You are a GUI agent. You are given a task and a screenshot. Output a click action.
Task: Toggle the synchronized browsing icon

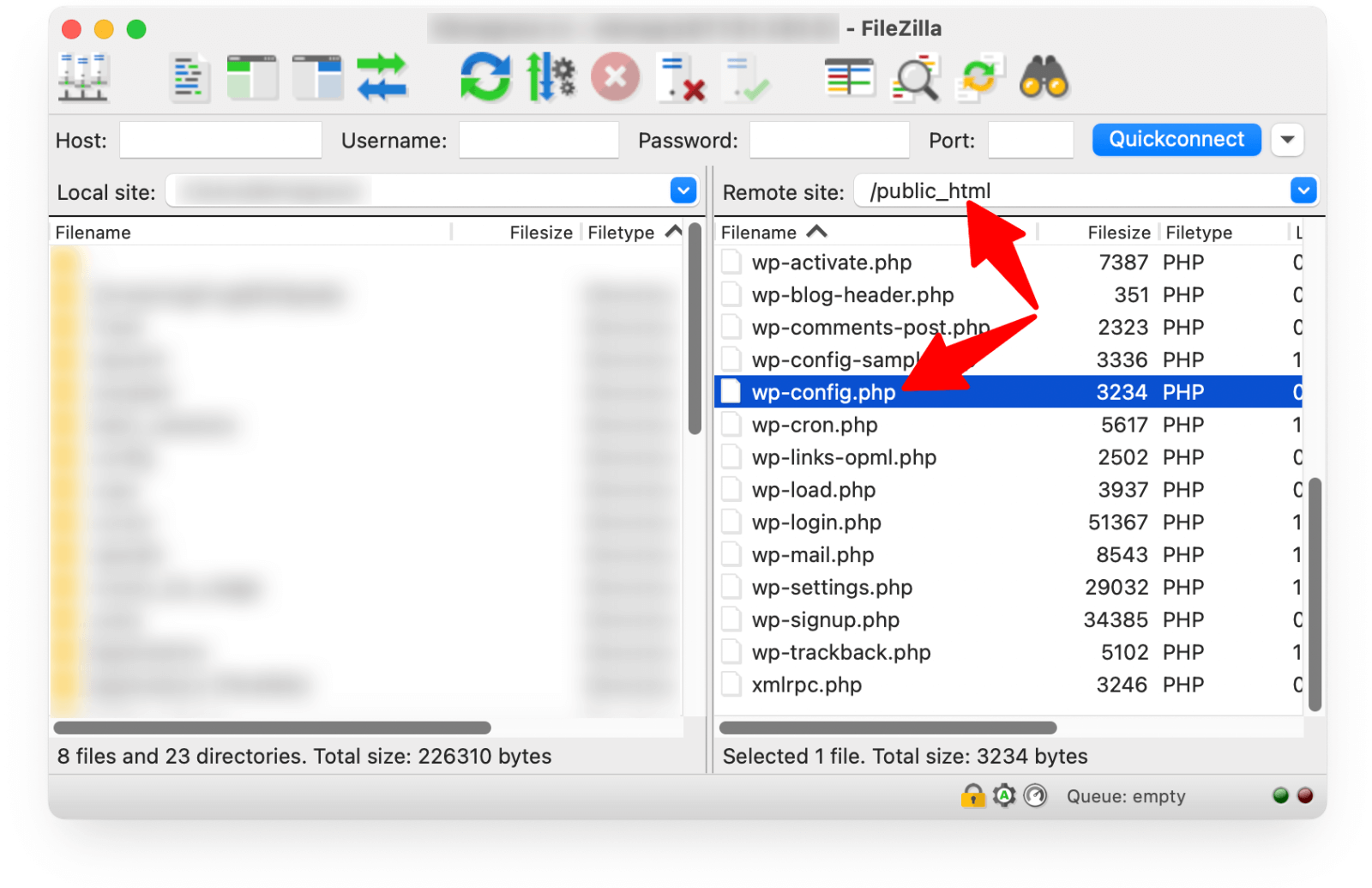click(x=979, y=78)
